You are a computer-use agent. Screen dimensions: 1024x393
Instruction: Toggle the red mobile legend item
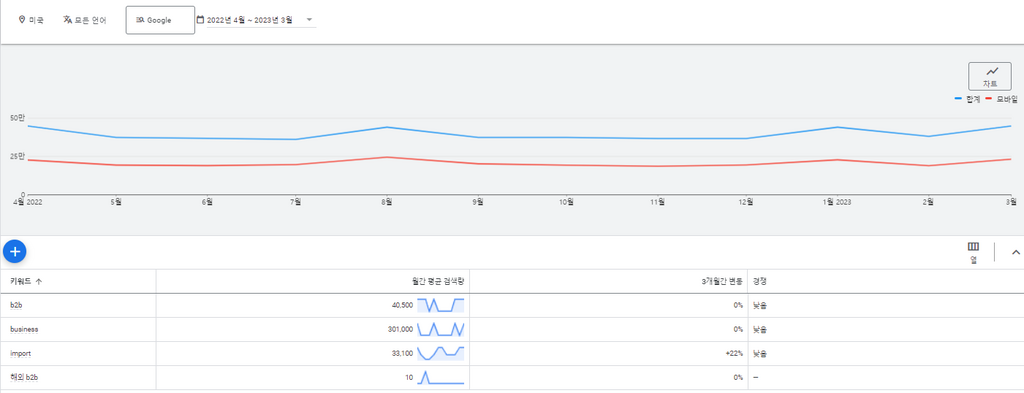(x=1001, y=99)
